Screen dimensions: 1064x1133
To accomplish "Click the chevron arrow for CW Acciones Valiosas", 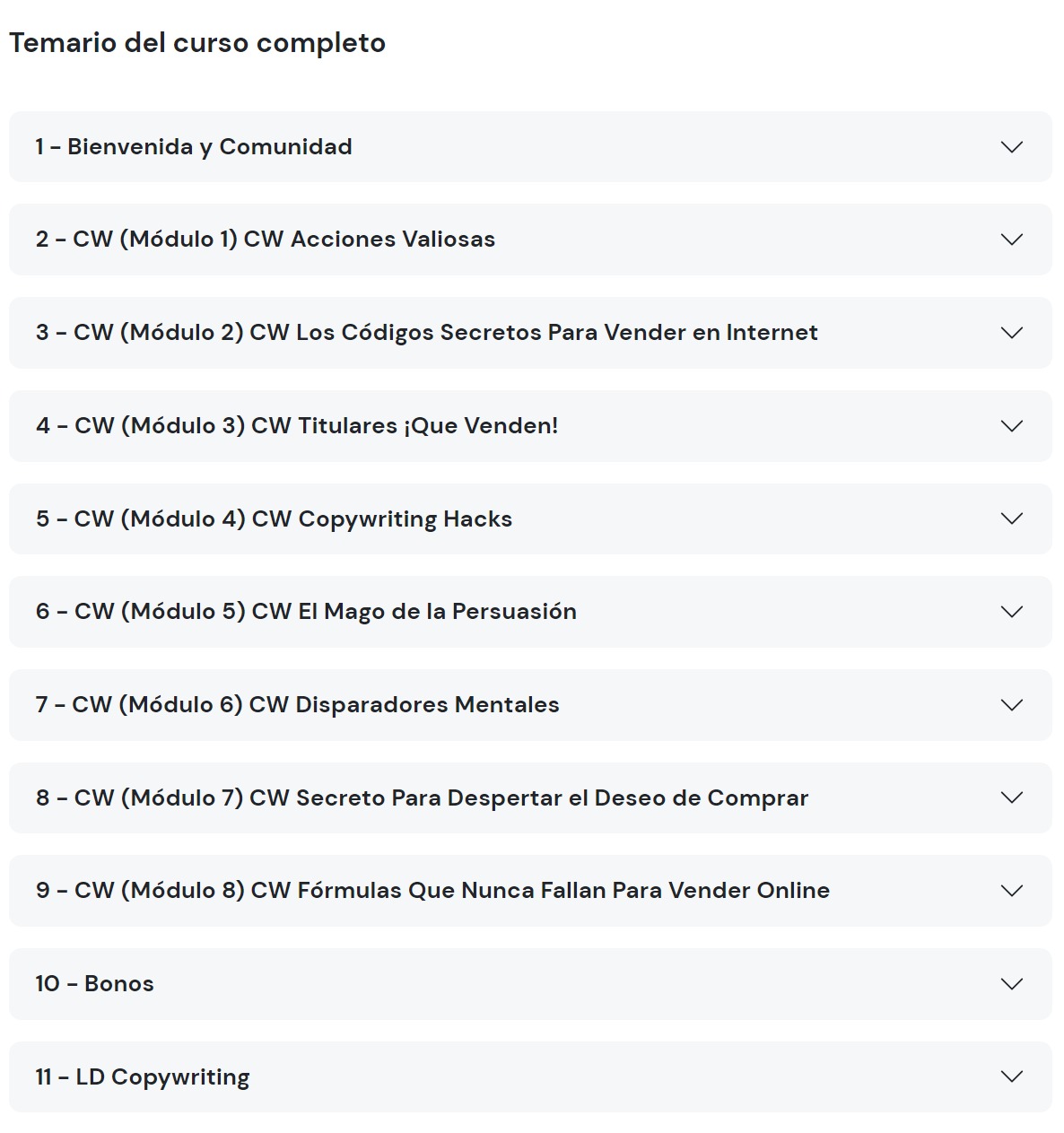I will point(1011,240).
